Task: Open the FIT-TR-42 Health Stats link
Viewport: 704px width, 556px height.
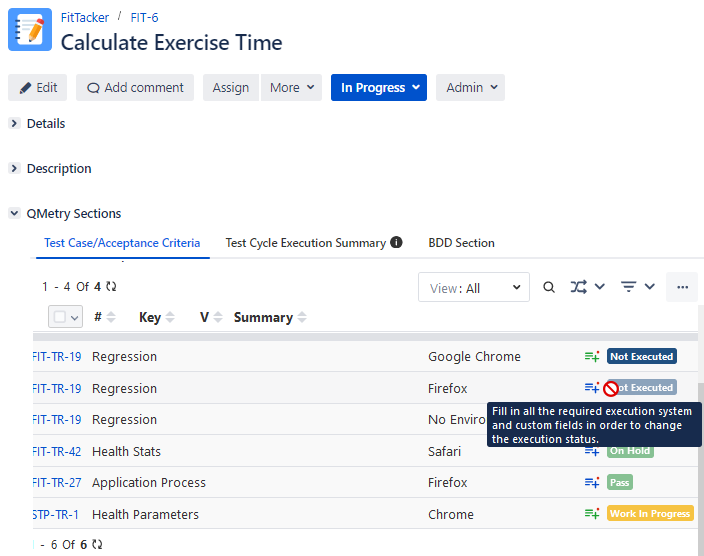Action: click(57, 451)
